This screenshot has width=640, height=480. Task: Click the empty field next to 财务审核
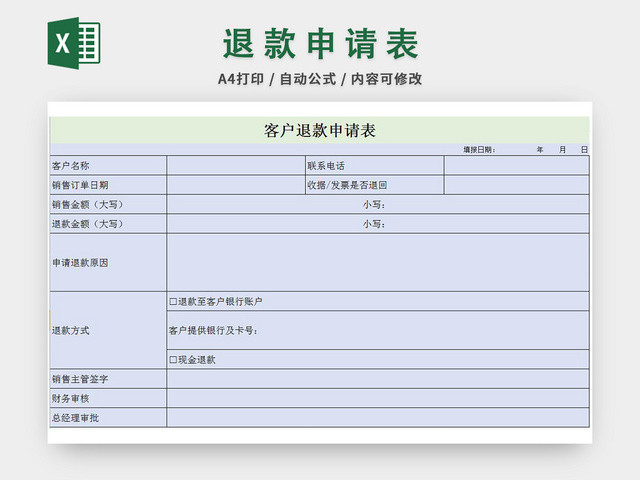(x=378, y=398)
